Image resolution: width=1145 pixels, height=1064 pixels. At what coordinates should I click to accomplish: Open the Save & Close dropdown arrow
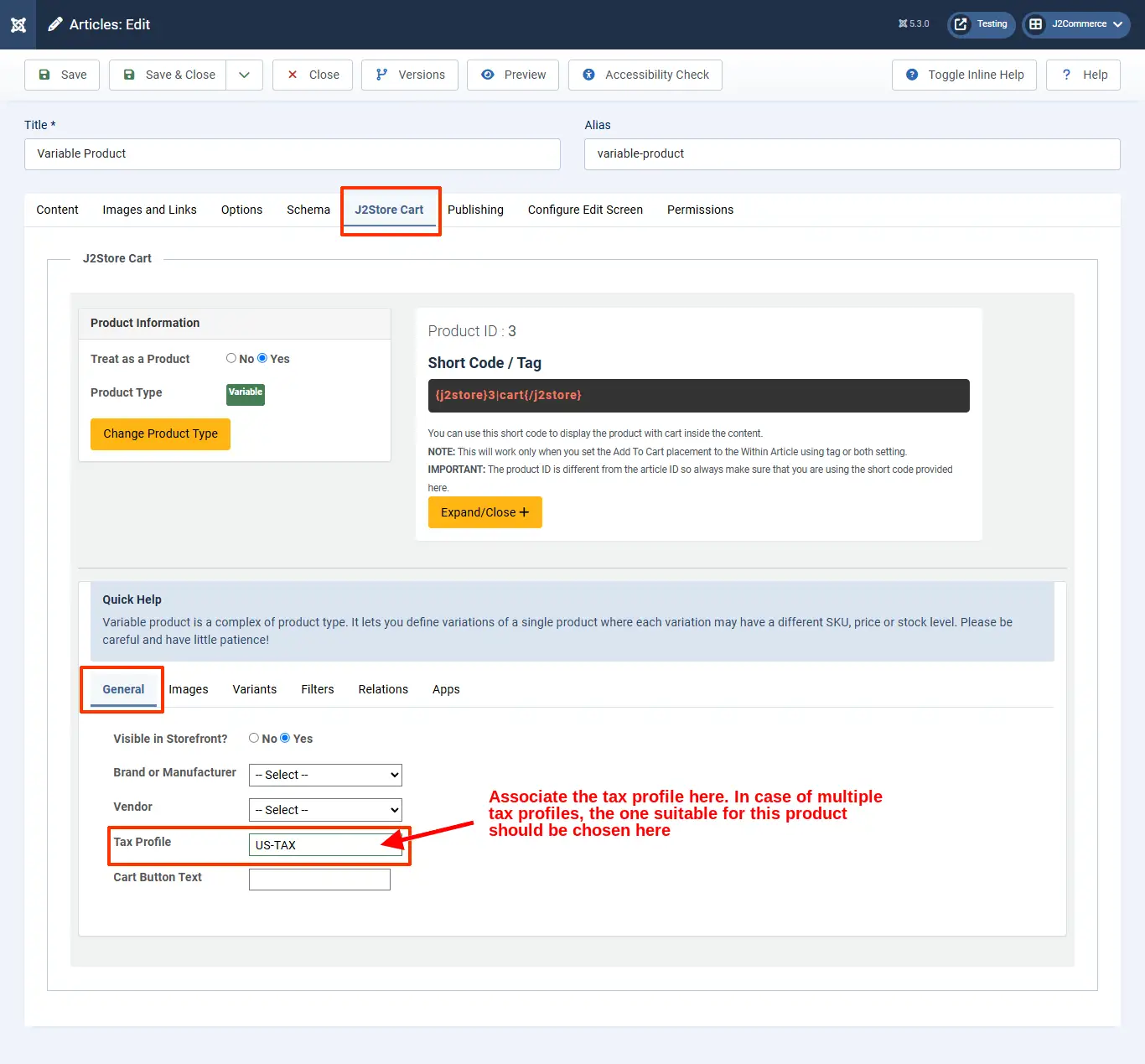click(244, 75)
